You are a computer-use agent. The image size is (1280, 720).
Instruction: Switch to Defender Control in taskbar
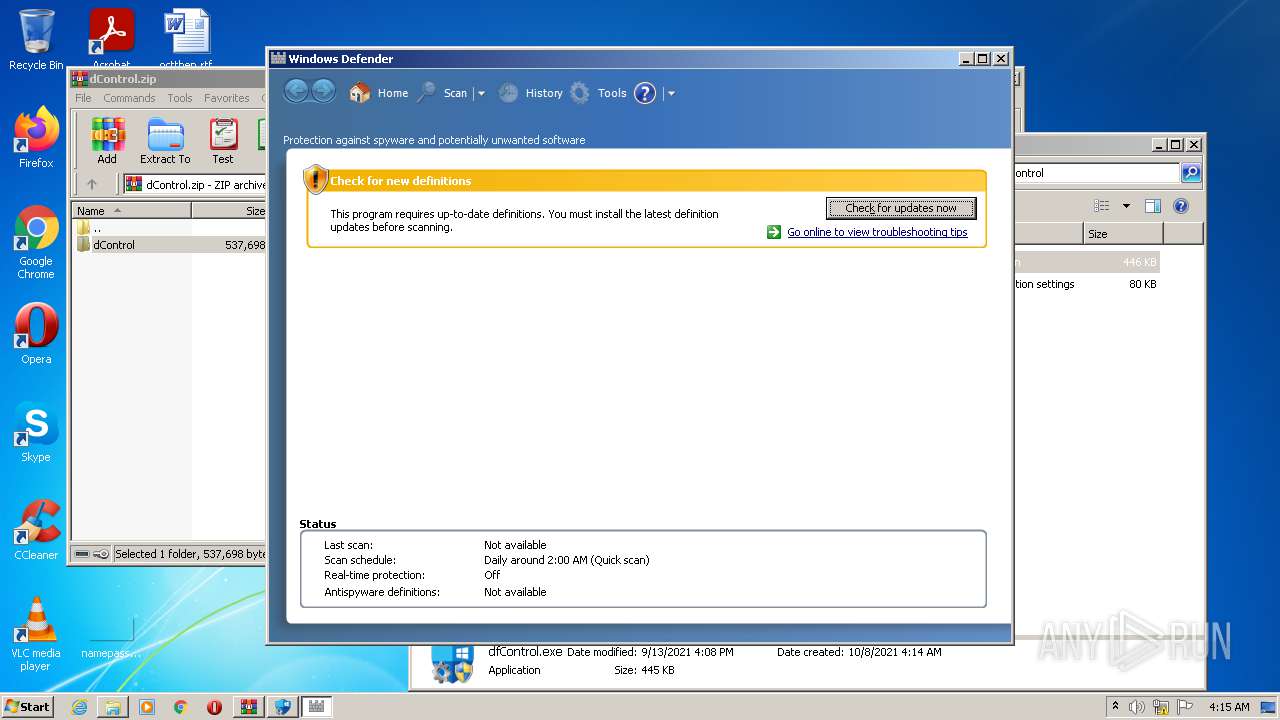click(x=283, y=707)
